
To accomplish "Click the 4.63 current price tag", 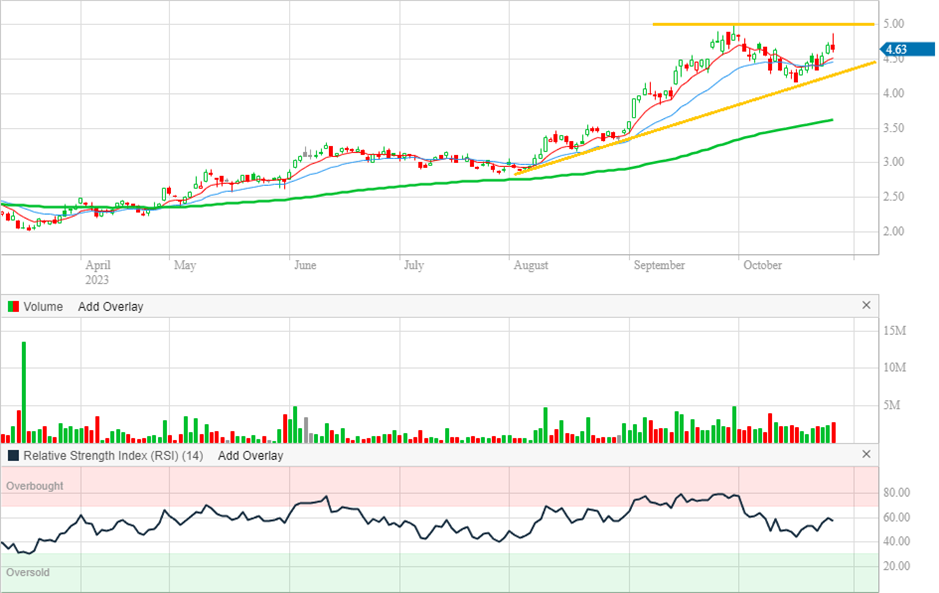I will pyautogui.click(x=896, y=49).
